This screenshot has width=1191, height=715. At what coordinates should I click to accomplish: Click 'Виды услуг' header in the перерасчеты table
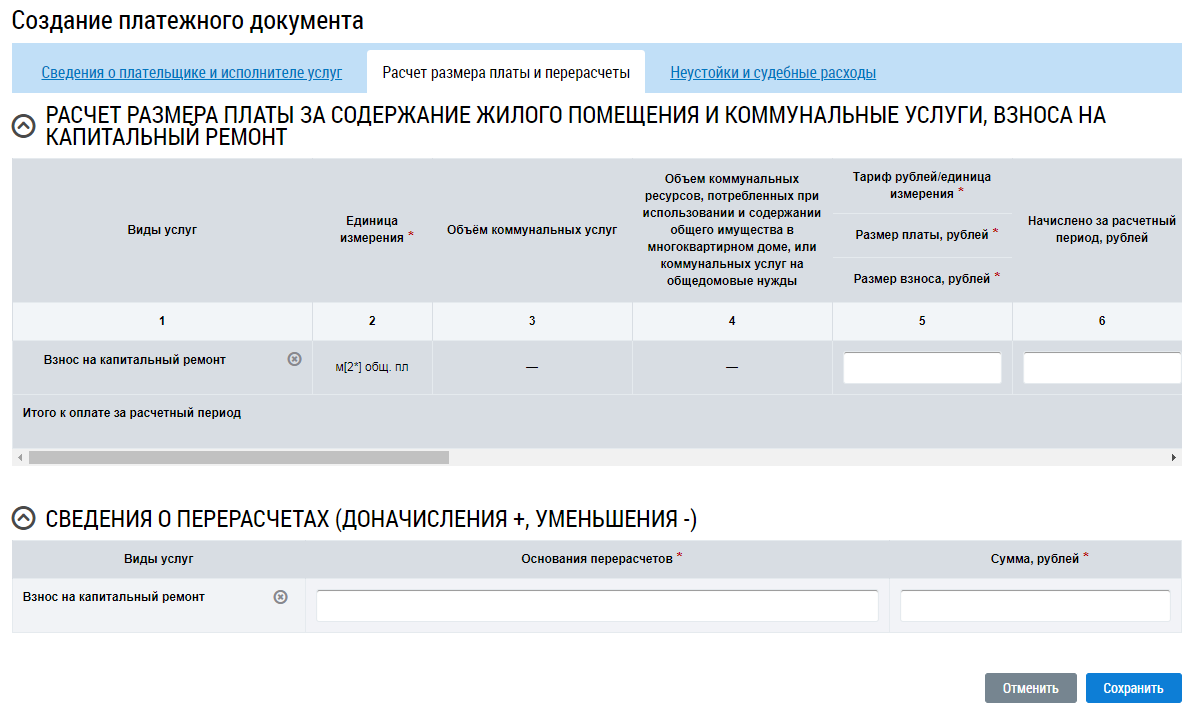(x=159, y=559)
